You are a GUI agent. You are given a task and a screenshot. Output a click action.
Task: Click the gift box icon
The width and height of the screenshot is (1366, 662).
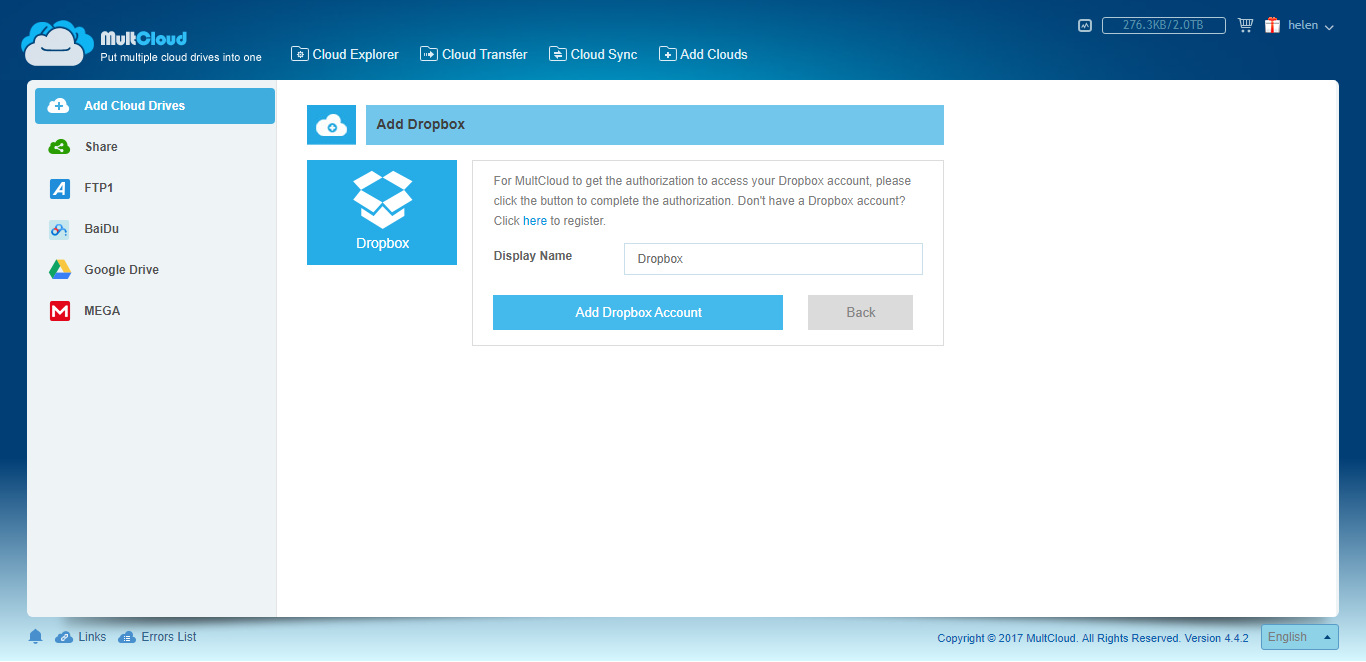tap(1272, 25)
